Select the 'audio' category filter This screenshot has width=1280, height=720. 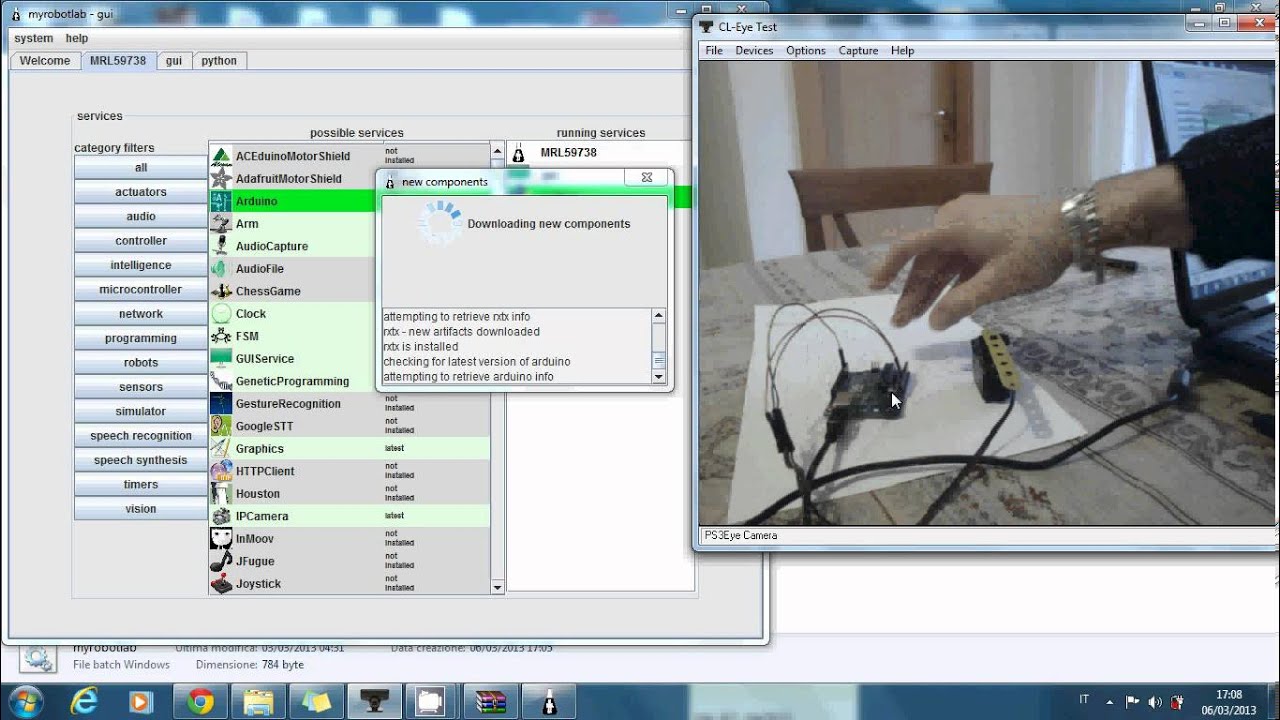[x=141, y=216]
